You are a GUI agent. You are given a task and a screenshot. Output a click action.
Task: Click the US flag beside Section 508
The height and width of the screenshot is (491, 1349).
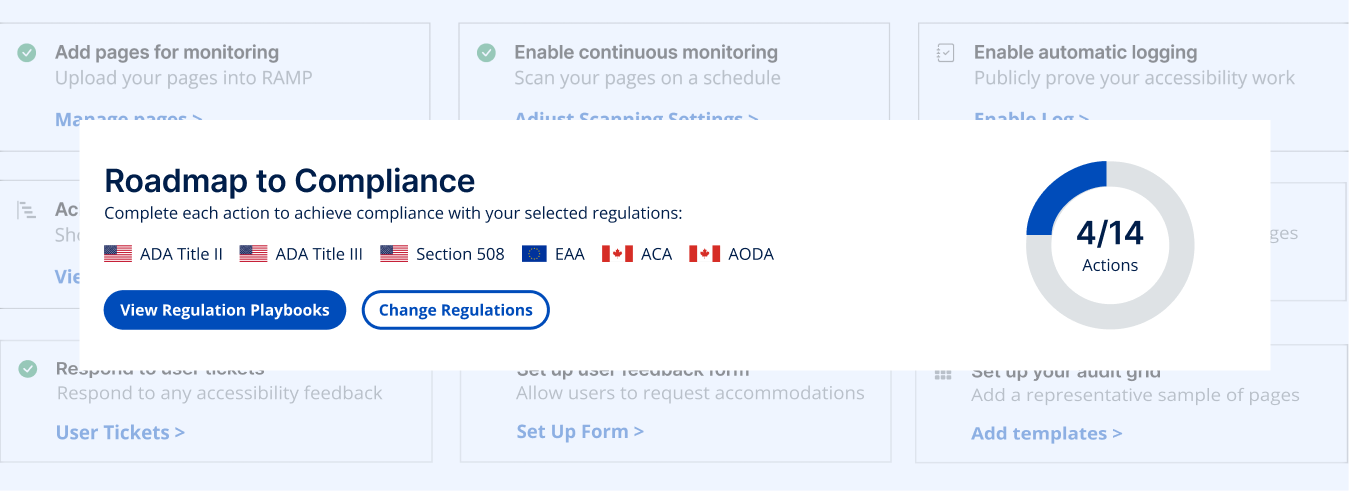coord(394,254)
